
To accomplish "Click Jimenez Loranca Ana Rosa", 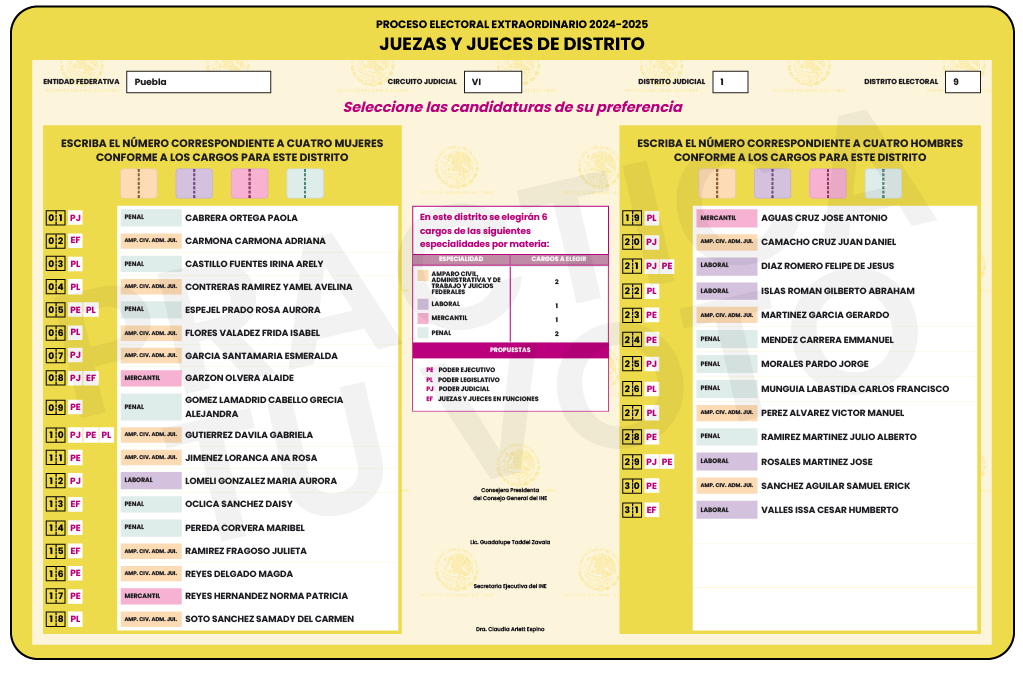I will (x=251, y=458).
